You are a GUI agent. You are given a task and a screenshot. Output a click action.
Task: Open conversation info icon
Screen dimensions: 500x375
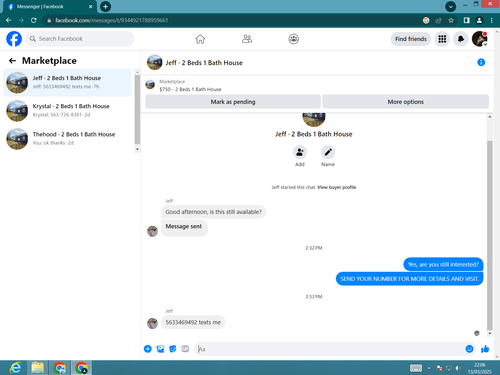pyautogui.click(x=481, y=62)
